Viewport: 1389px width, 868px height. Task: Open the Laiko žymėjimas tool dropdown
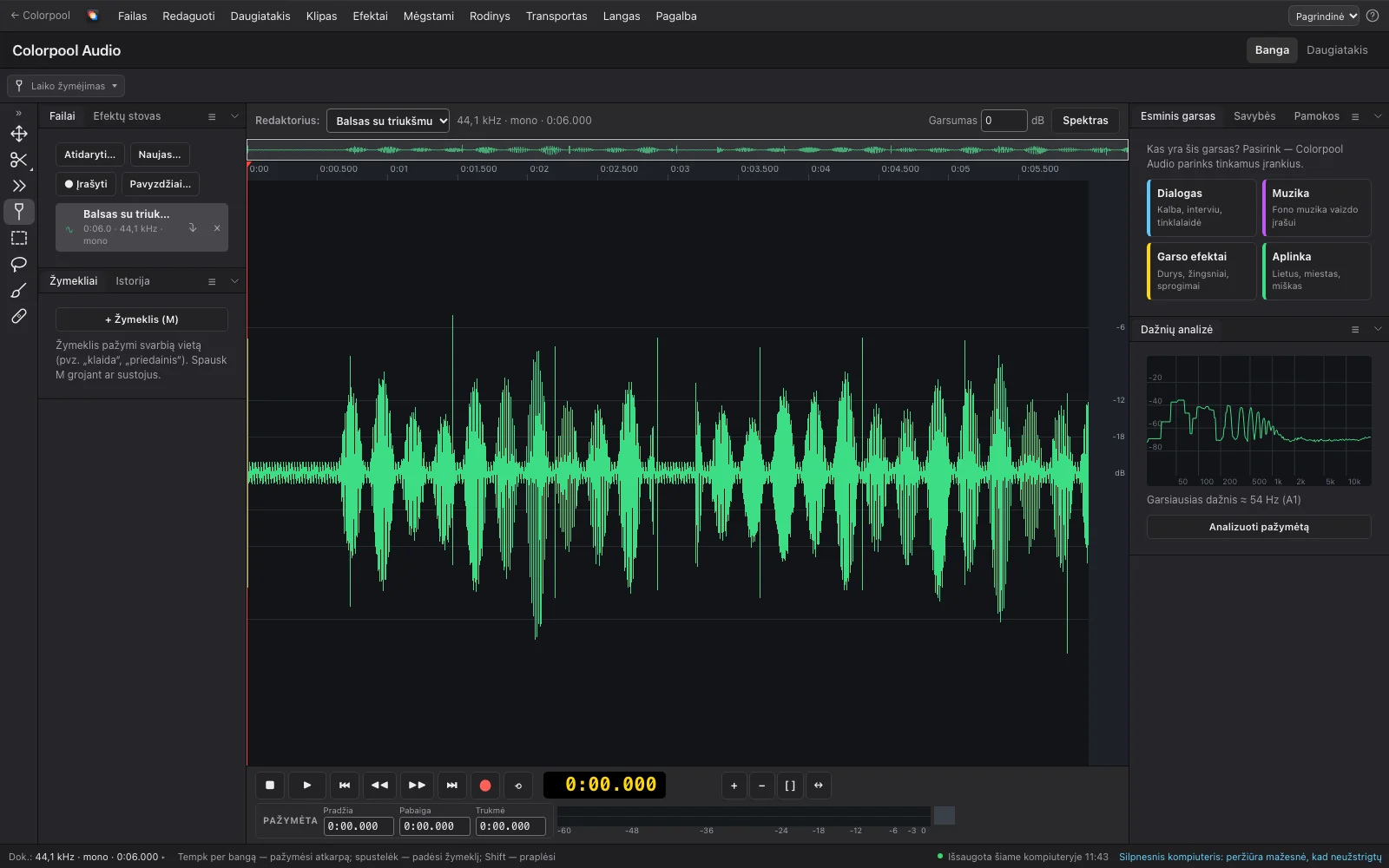point(66,86)
